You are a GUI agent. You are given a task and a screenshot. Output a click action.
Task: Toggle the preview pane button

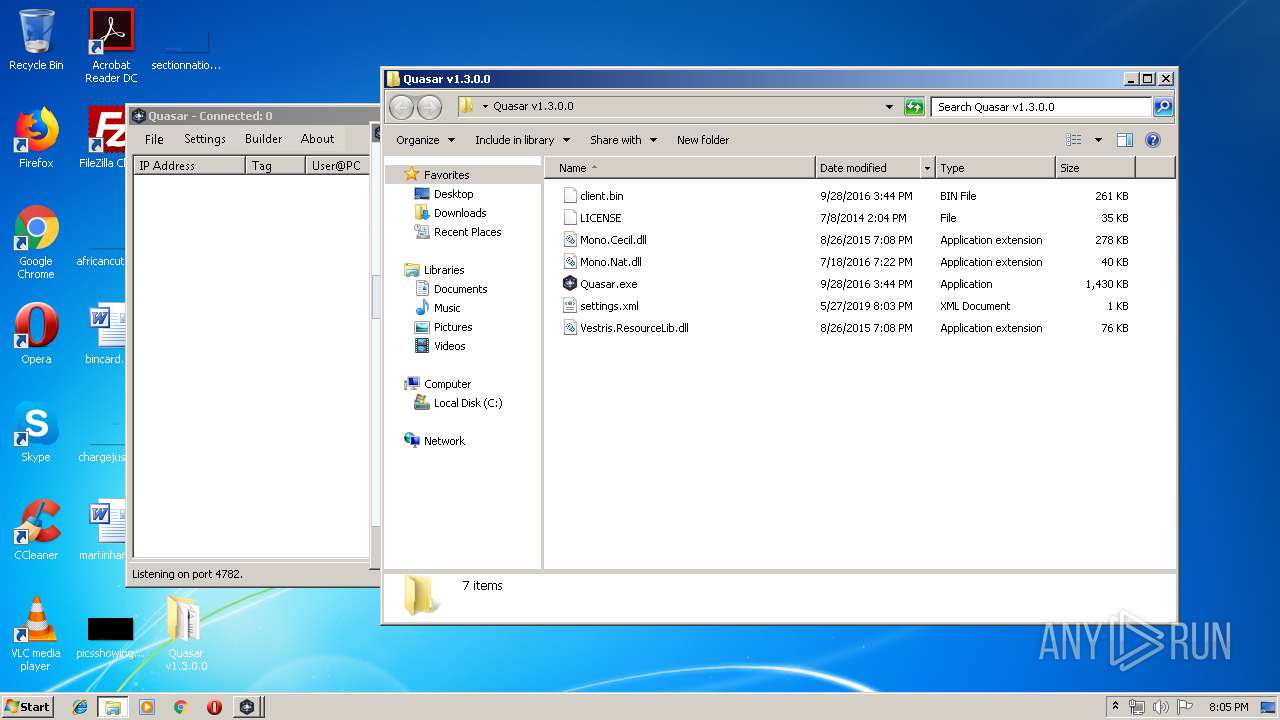(1124, 140)
